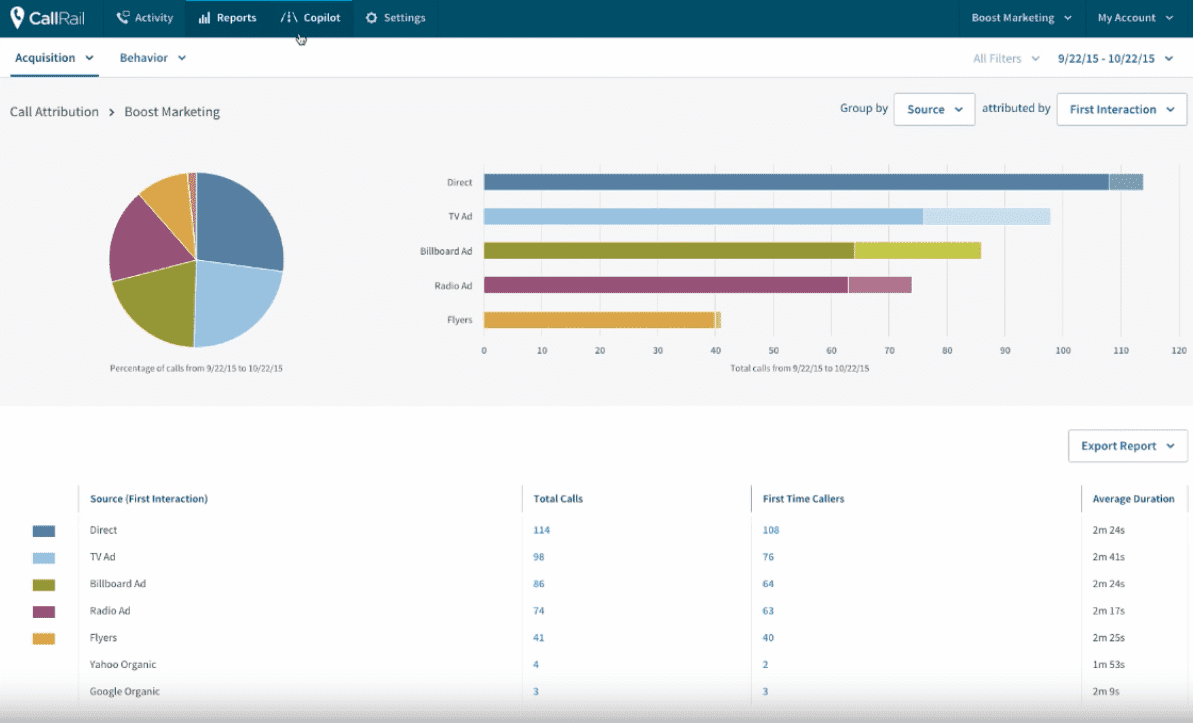
Task: Click the Export Report button
Action: click(1127, 446)
